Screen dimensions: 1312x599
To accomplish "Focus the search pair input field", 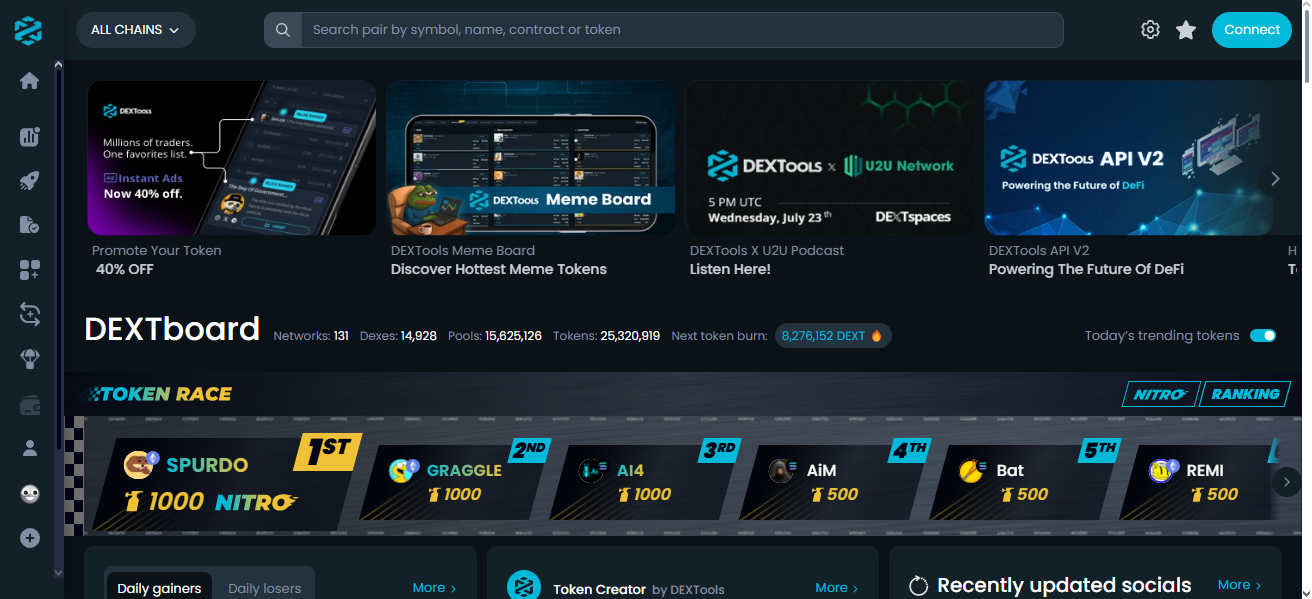I will 682,30.
